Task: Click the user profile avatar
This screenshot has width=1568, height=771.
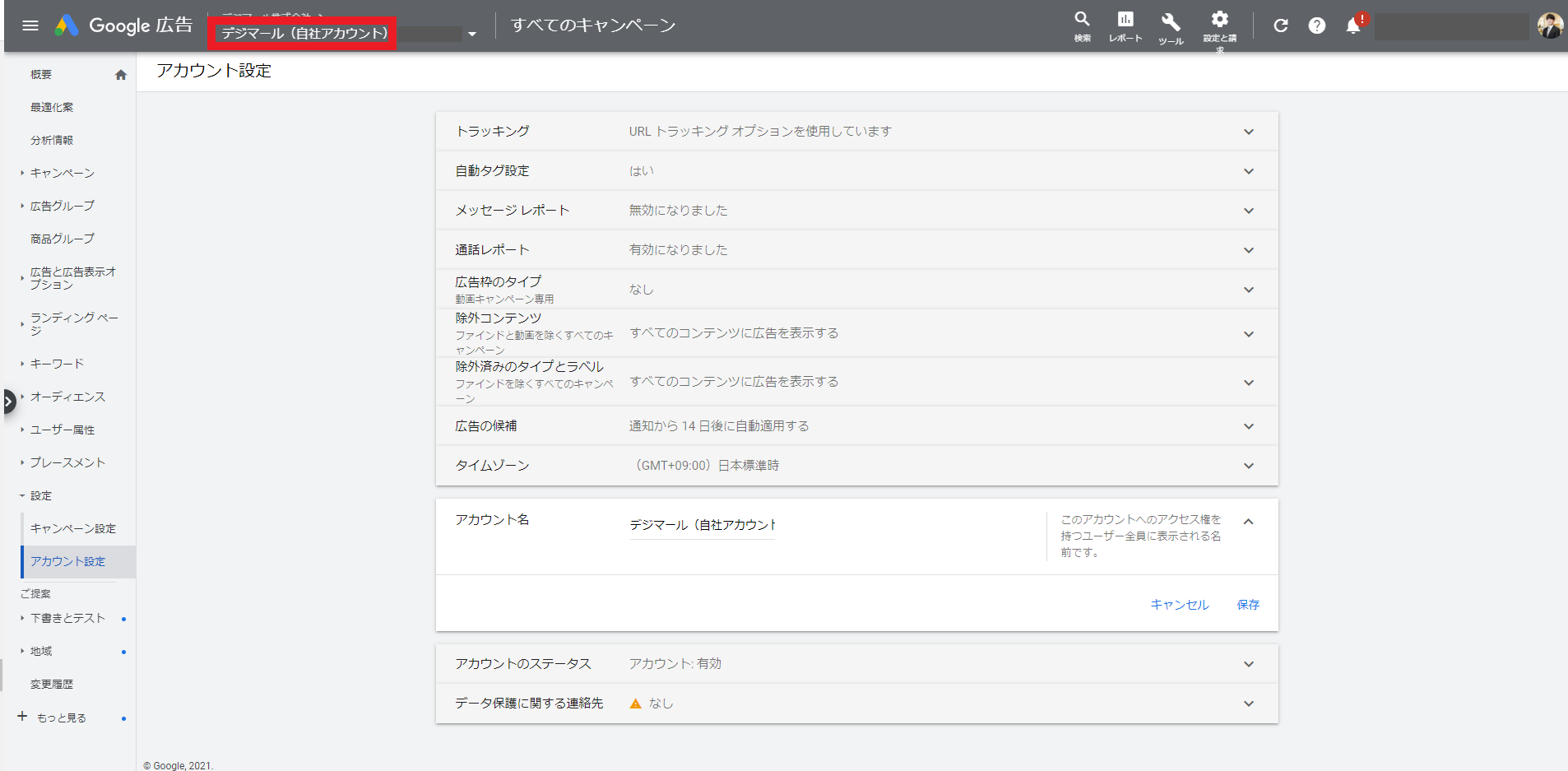Action: tap(1550, 26)
